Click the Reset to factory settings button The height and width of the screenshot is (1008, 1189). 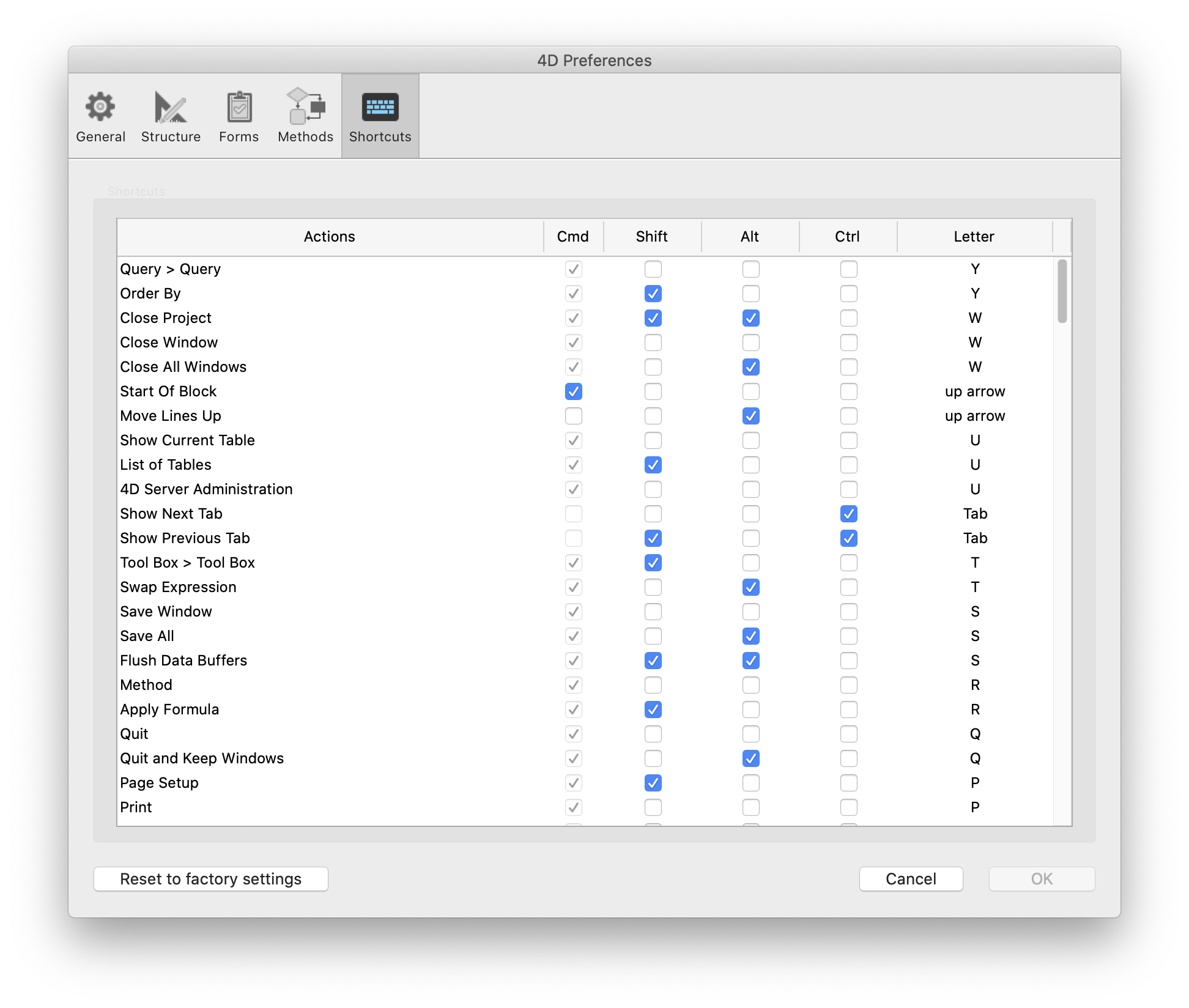pos(210,879)
